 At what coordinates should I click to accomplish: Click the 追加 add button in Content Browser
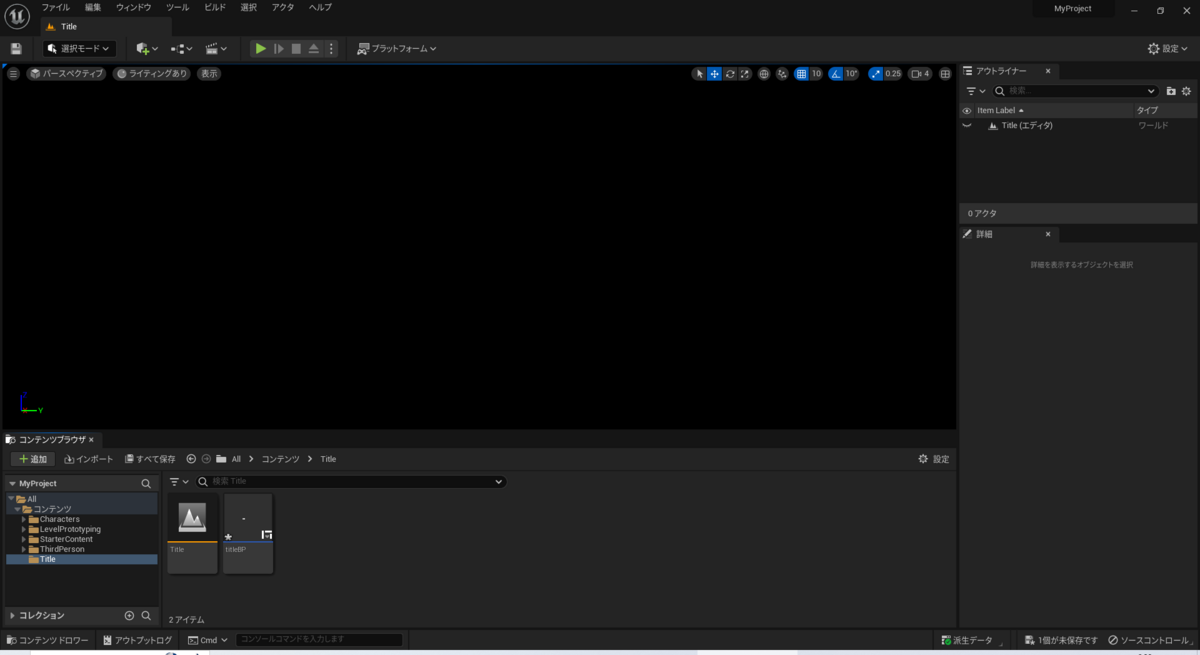pyautogui.click(x=33, y=459)
